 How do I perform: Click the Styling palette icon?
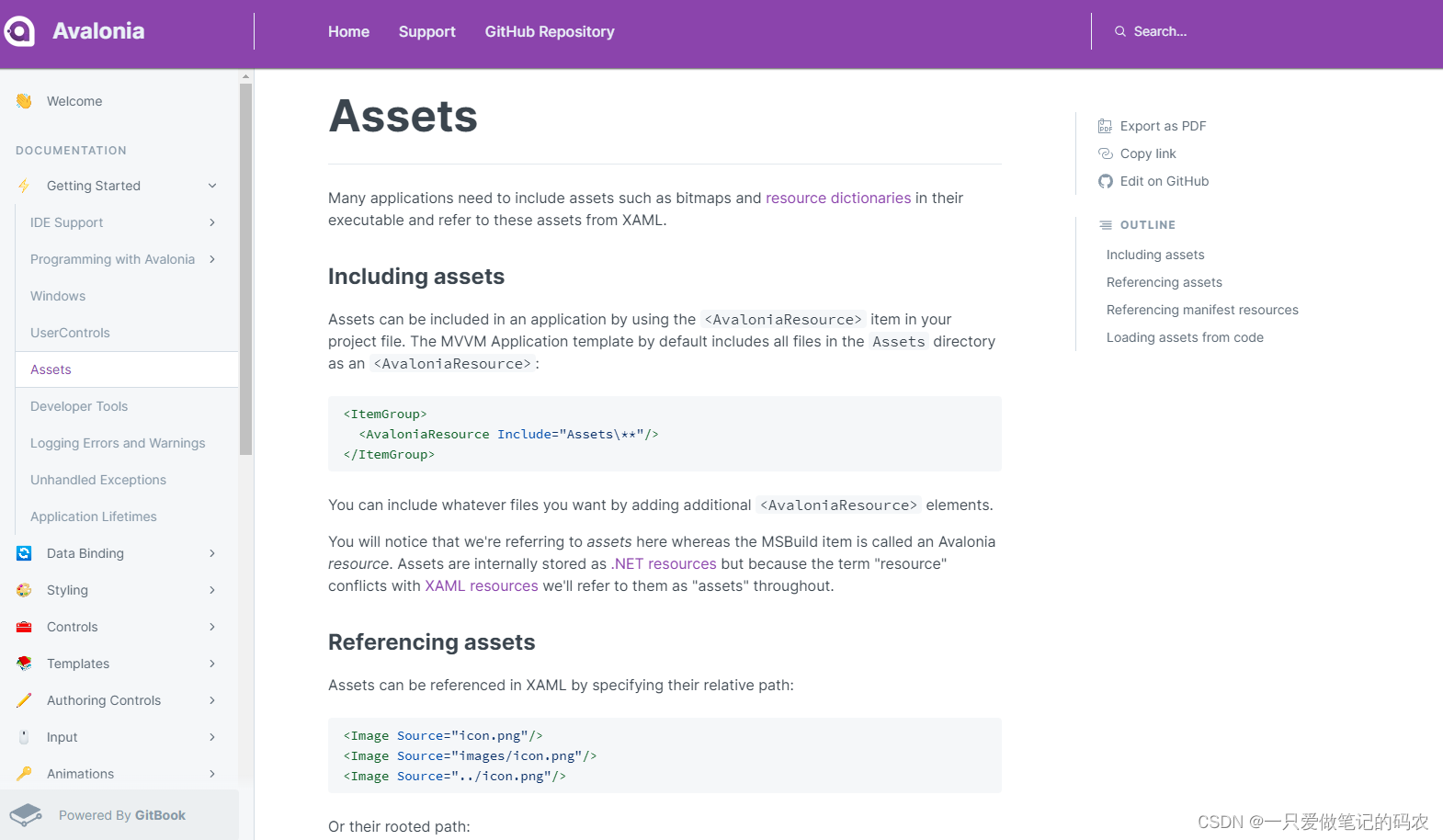[x=24, y=590]
